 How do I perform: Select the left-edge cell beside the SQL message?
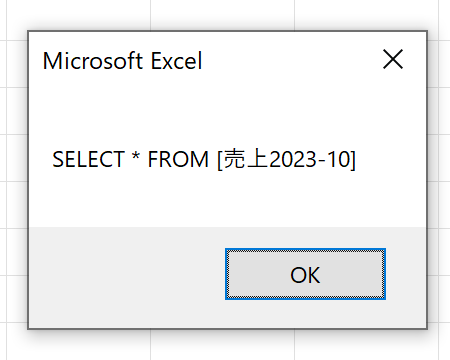coord(17,158)
